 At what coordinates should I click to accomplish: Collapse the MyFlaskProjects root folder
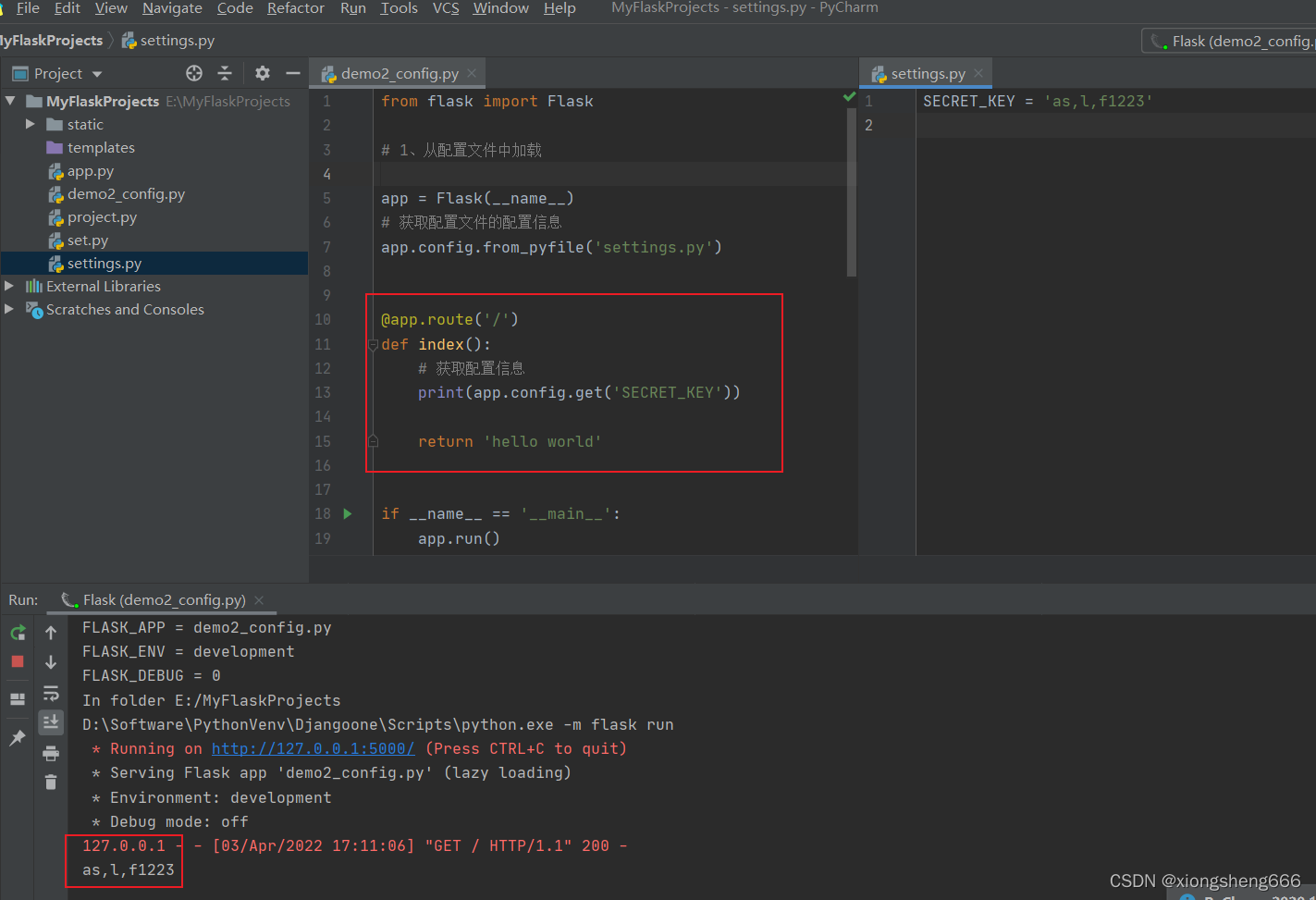coord(10,101)
